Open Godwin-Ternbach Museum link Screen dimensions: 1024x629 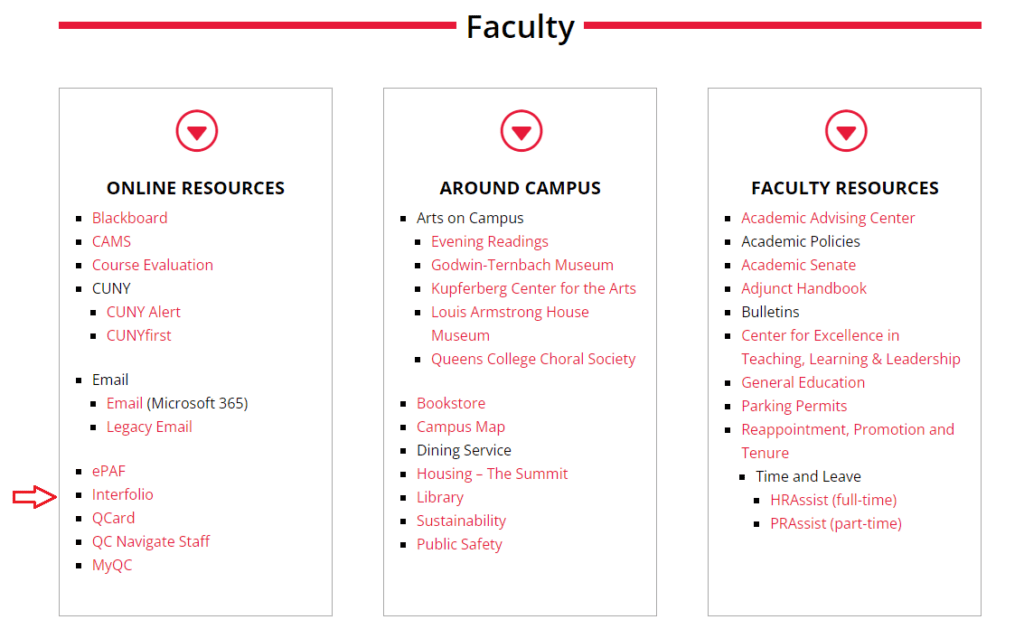pos(522,265)
